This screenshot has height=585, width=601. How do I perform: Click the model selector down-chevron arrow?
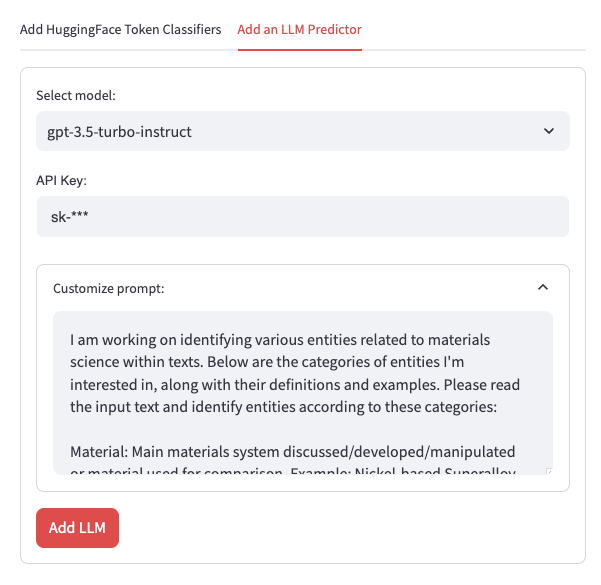click(x=549, y=131)
